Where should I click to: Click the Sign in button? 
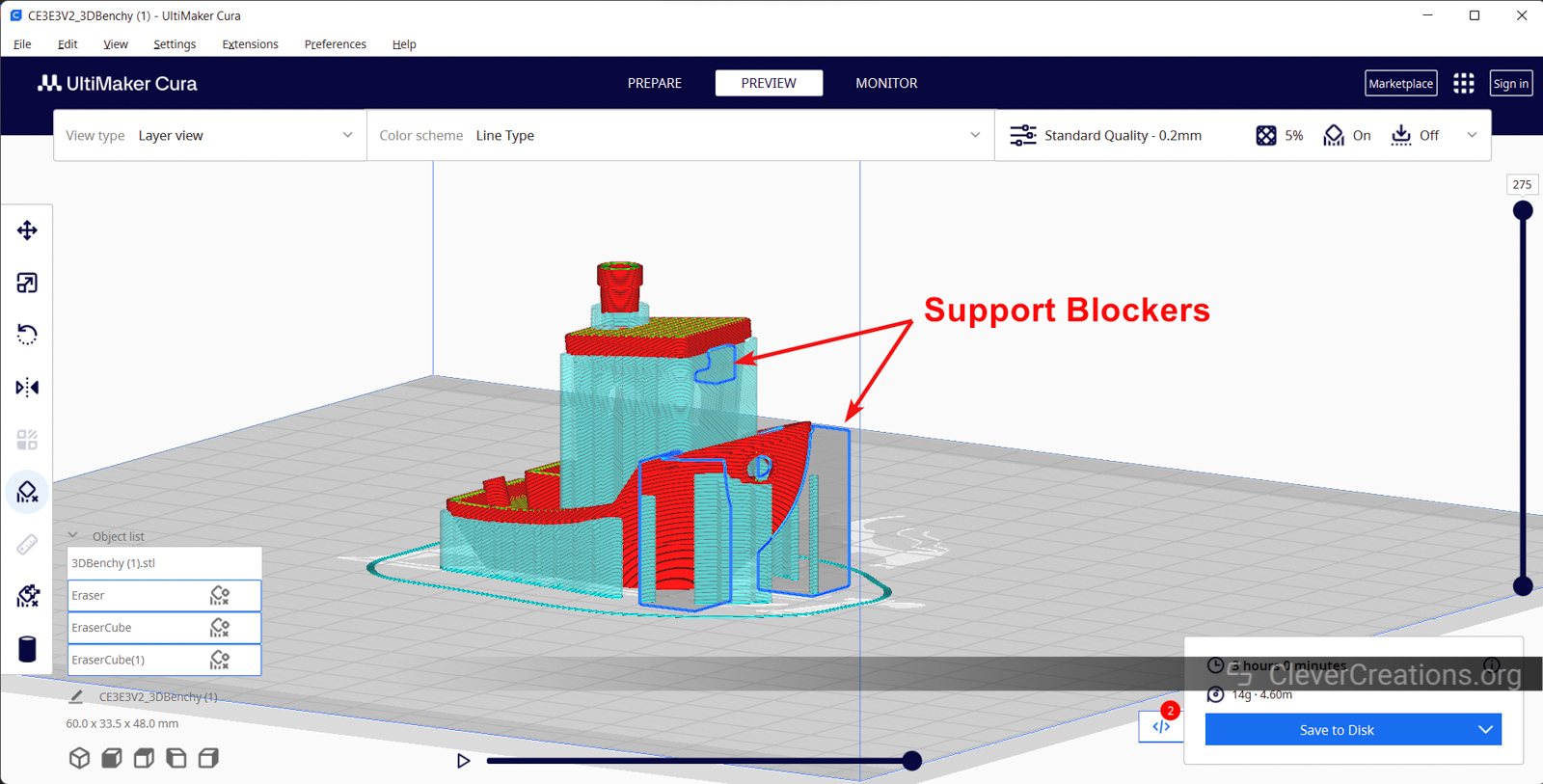[x=1510, y=83]
